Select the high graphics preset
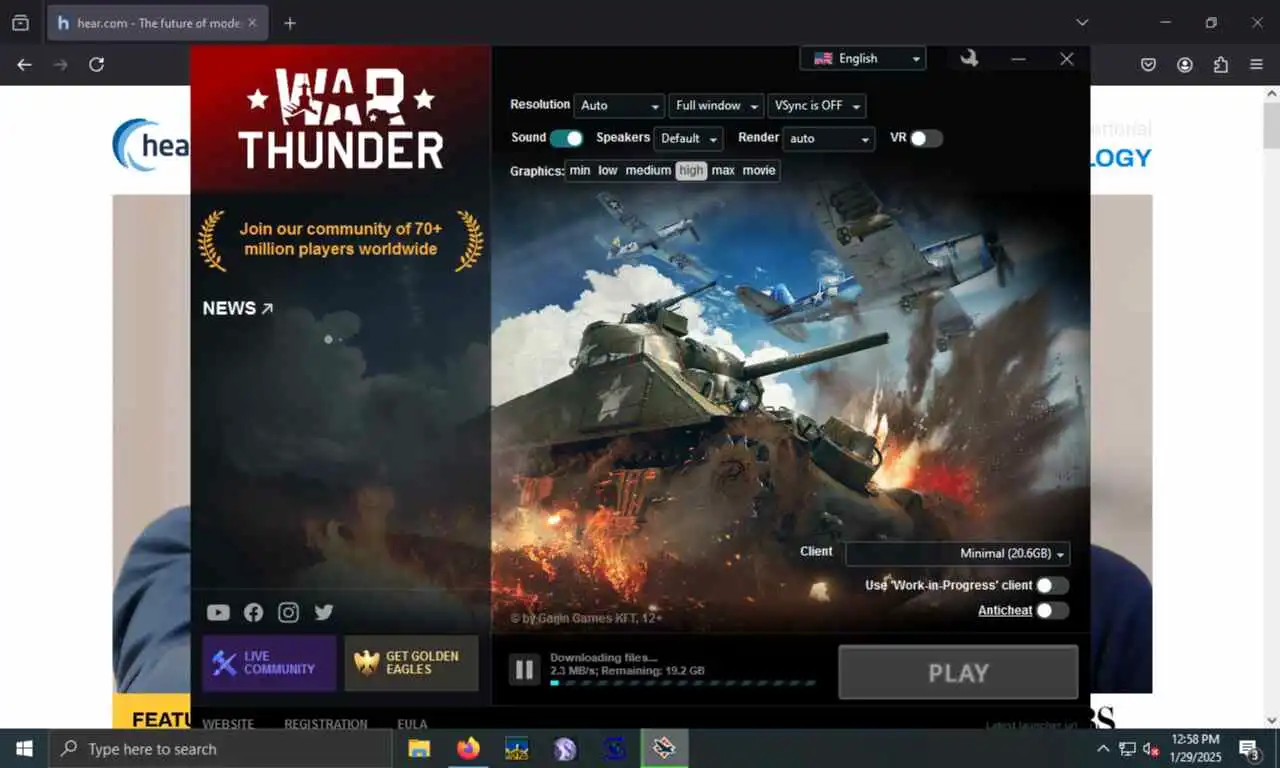 (x=691, y=171)
